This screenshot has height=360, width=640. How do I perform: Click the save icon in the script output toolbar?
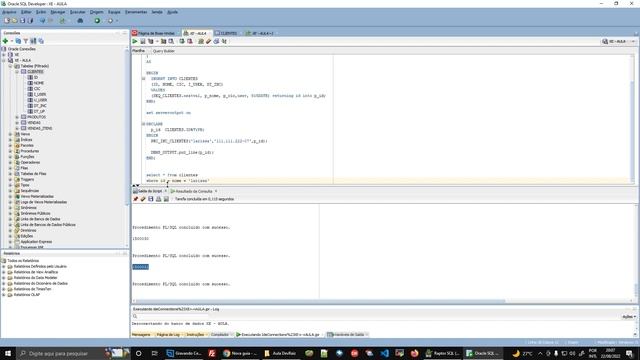pyautogui.click(x=151, y=199)
